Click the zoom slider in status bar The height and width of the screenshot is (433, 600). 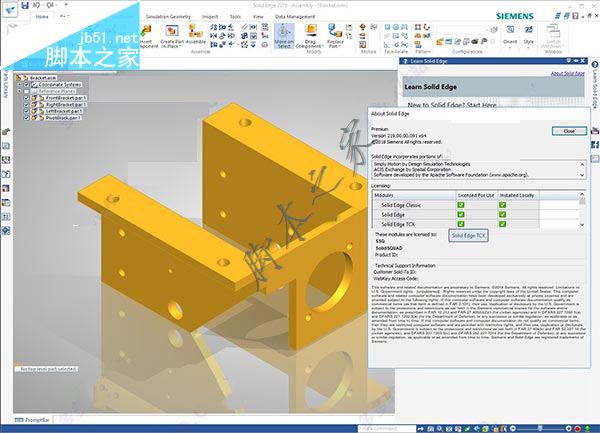point(540,428)
